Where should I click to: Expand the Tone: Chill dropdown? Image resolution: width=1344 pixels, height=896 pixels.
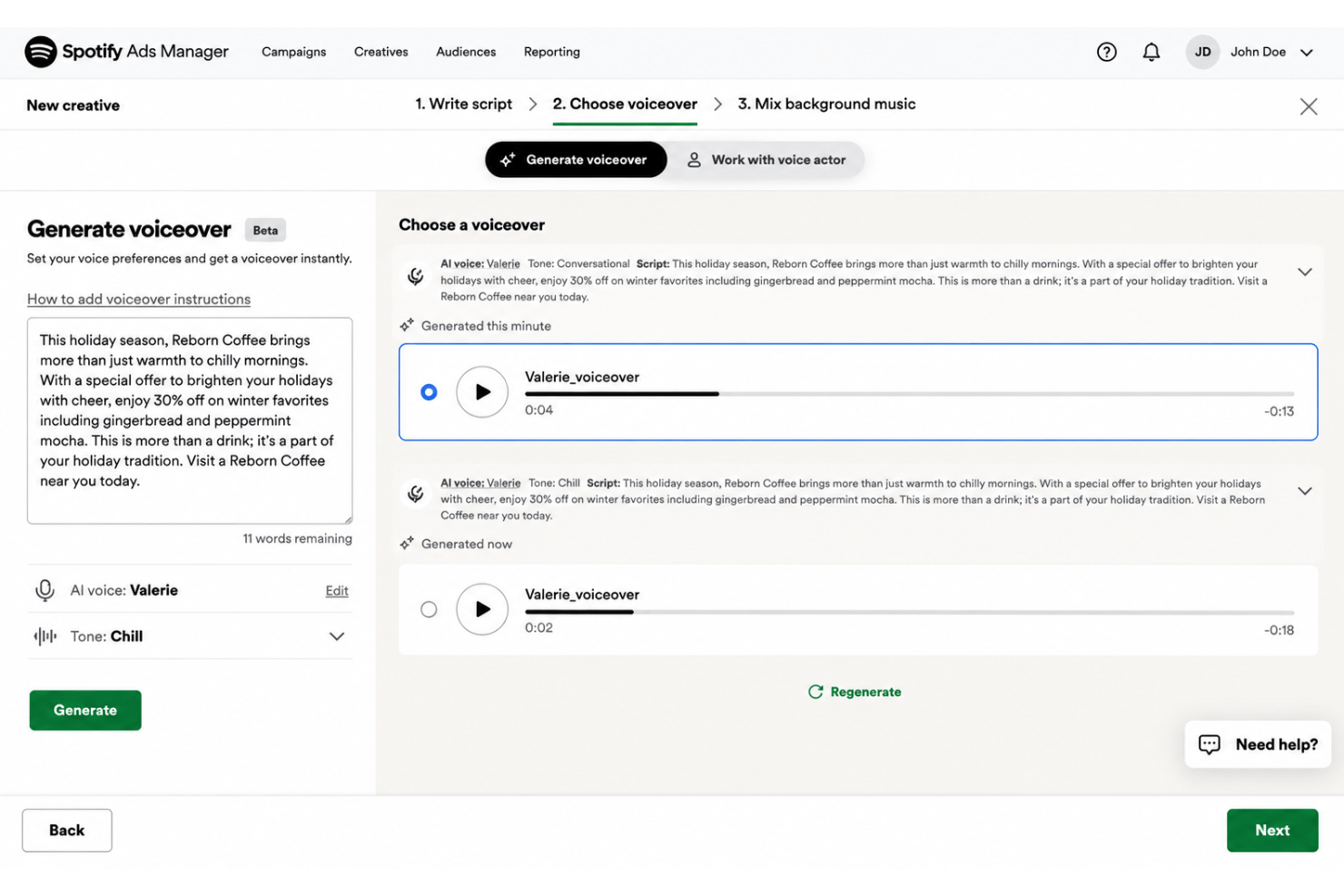[x=336, y=636]
